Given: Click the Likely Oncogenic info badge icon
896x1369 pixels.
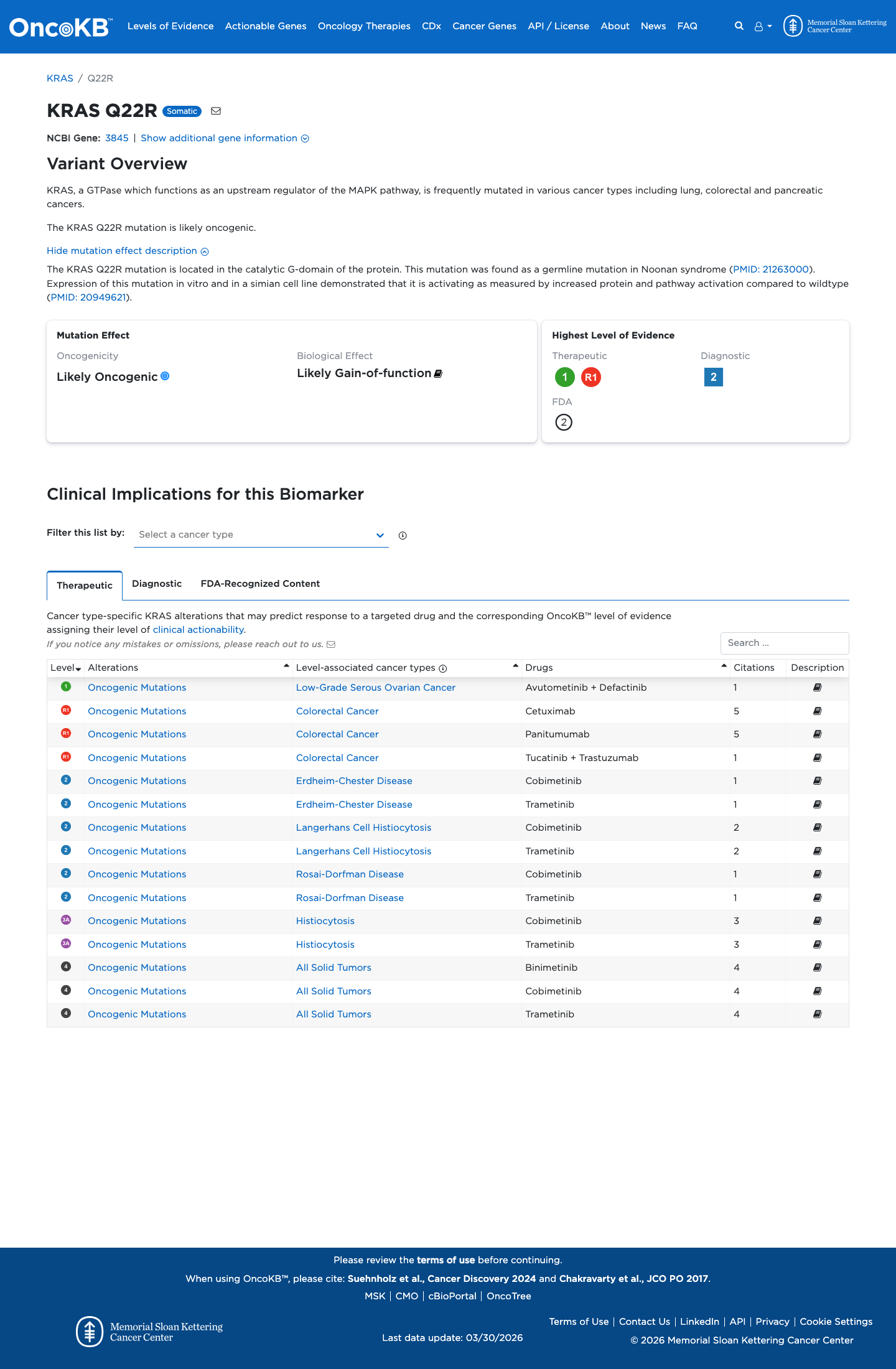Looking at the screenshot, I should (x=165, y=376).
